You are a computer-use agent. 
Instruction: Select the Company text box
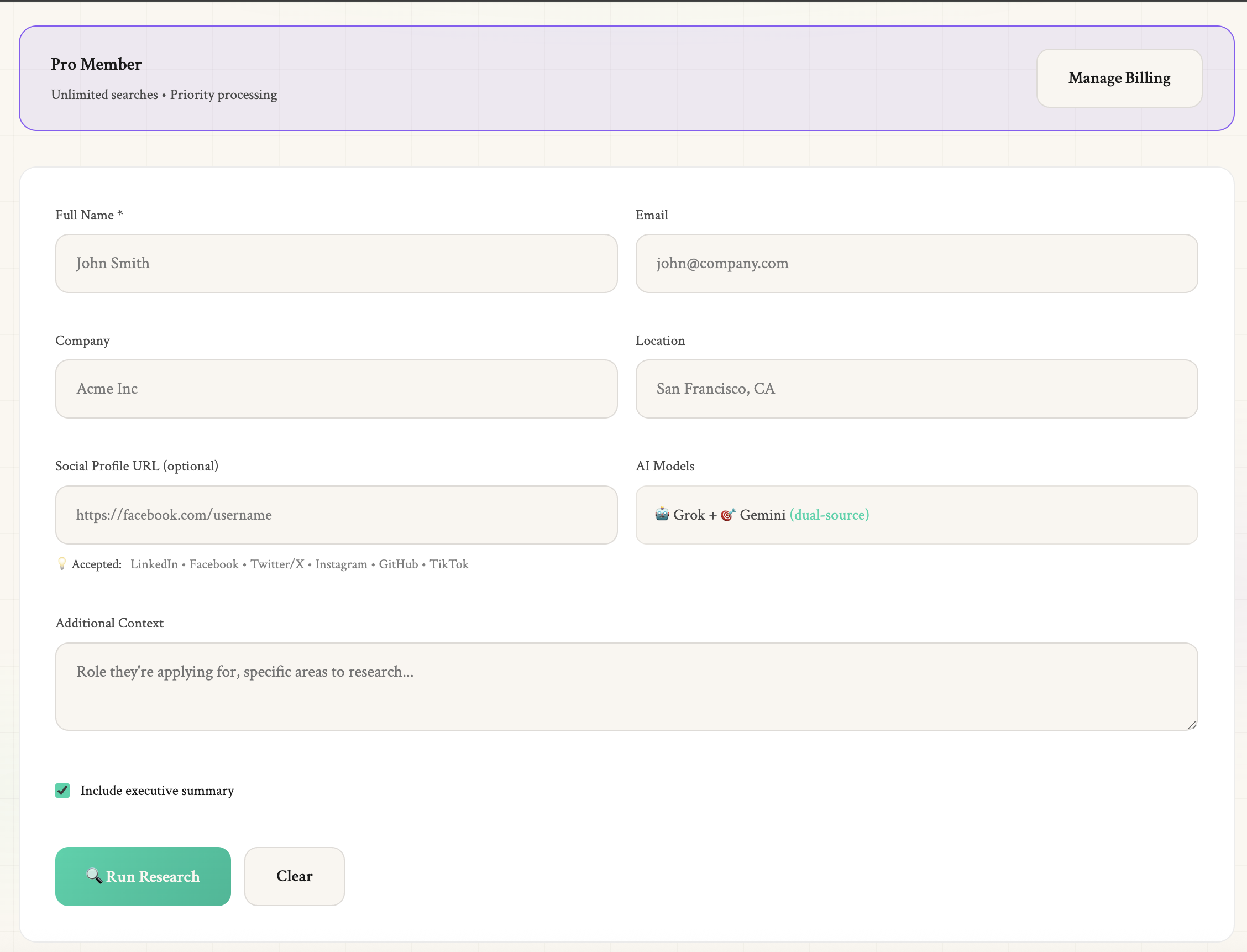coord(336,389)
